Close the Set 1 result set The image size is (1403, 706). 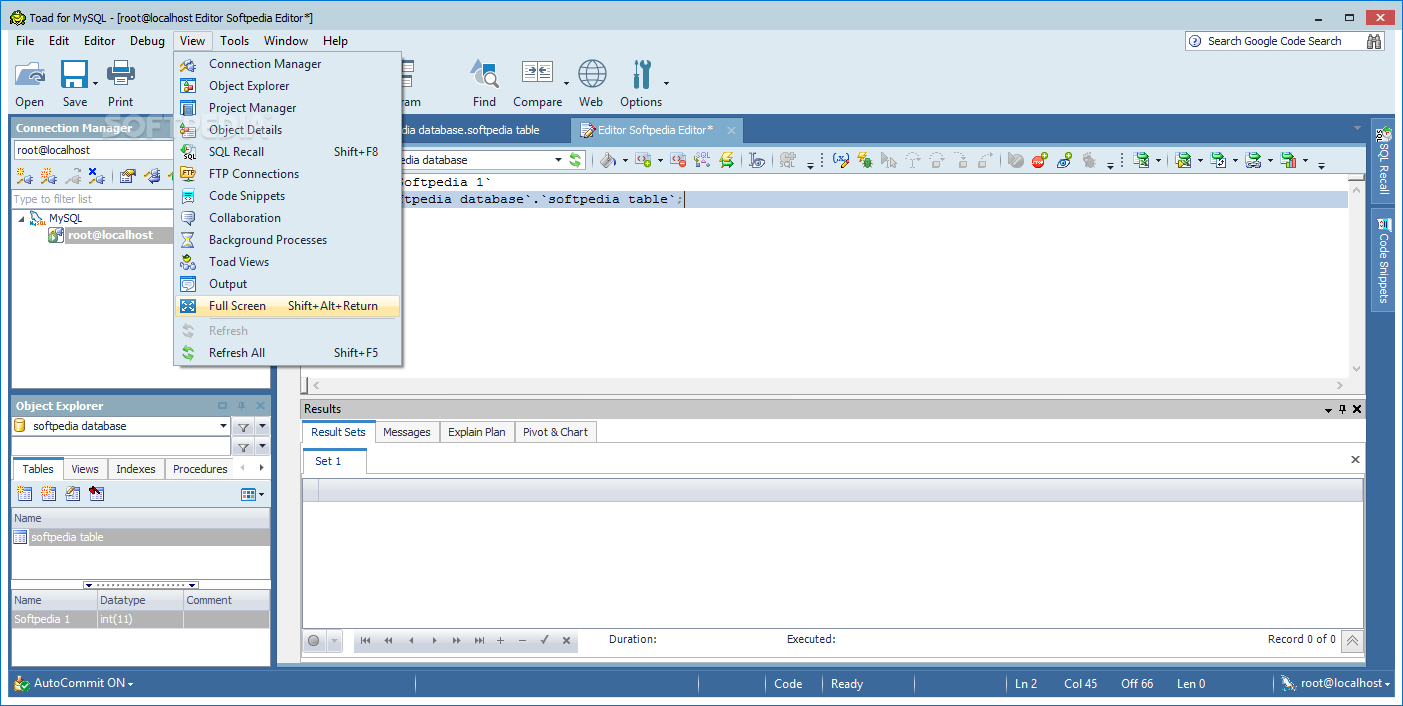tap(1355, 460)
